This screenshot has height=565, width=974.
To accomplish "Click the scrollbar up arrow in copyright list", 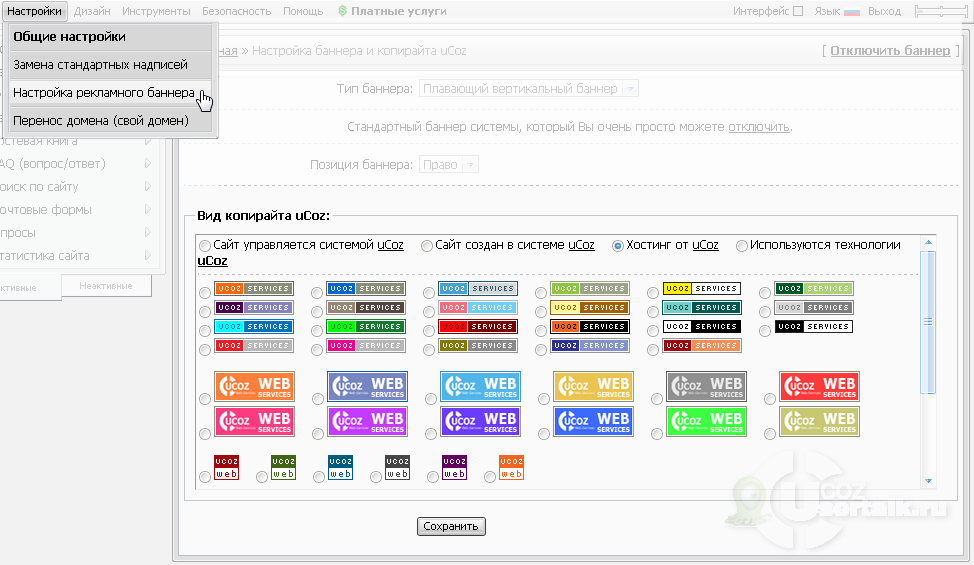I will coord(928,243).
